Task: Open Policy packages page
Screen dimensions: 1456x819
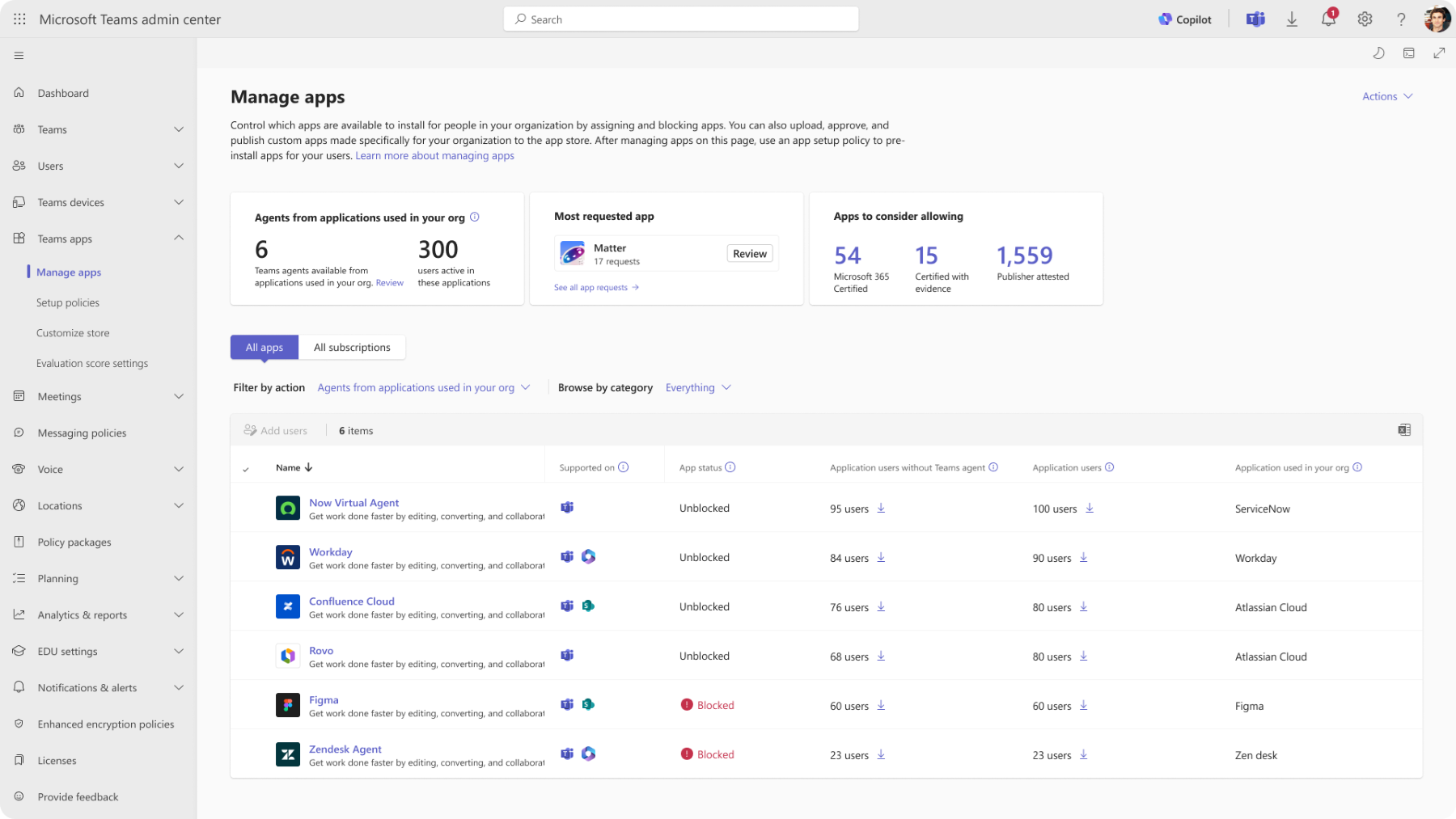Action: [74, 542]
